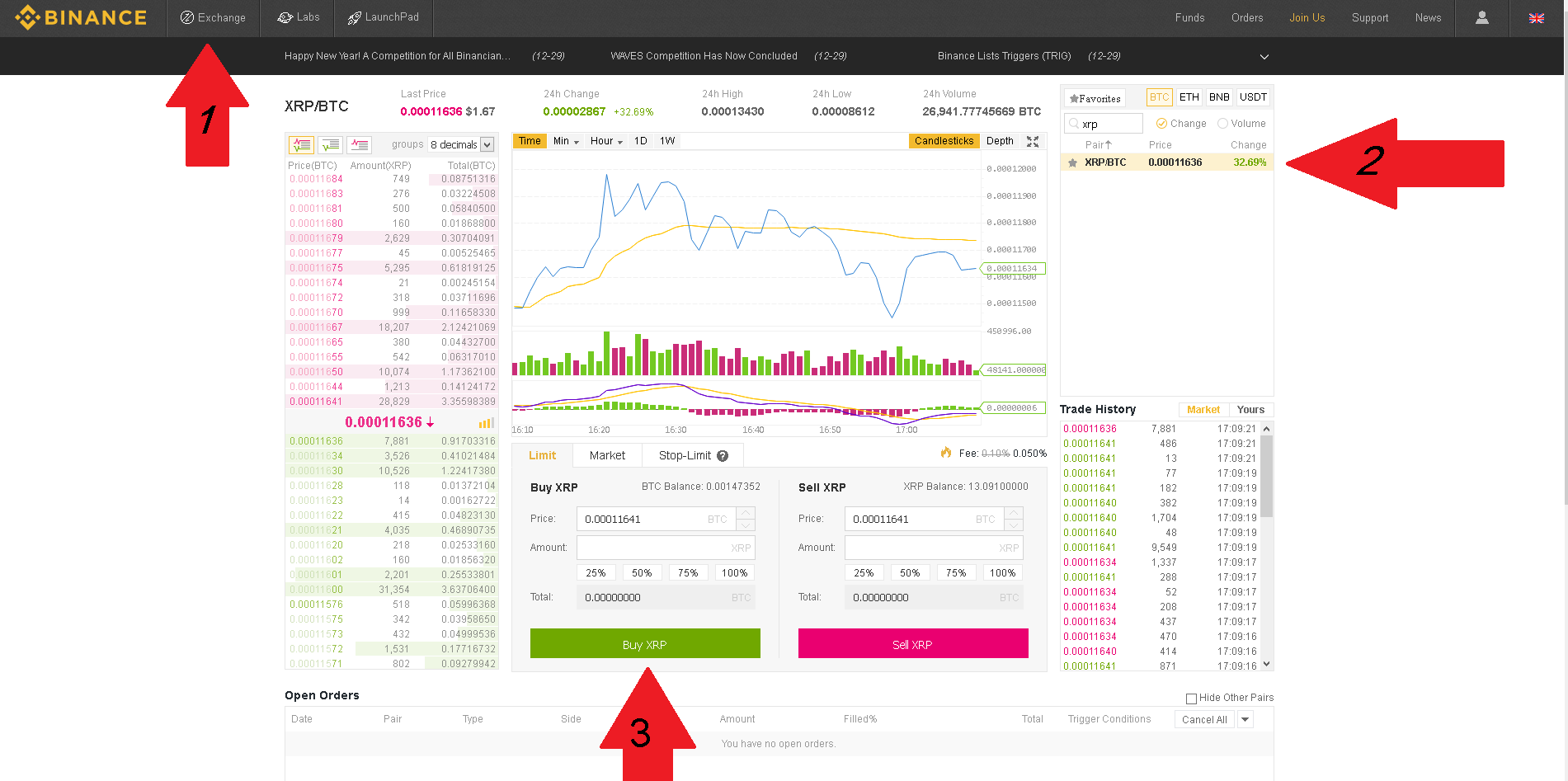Viewport: 1568px width, 781px height.
Task: Set buy amount to 100%
Action: click(x=734, y=573)
